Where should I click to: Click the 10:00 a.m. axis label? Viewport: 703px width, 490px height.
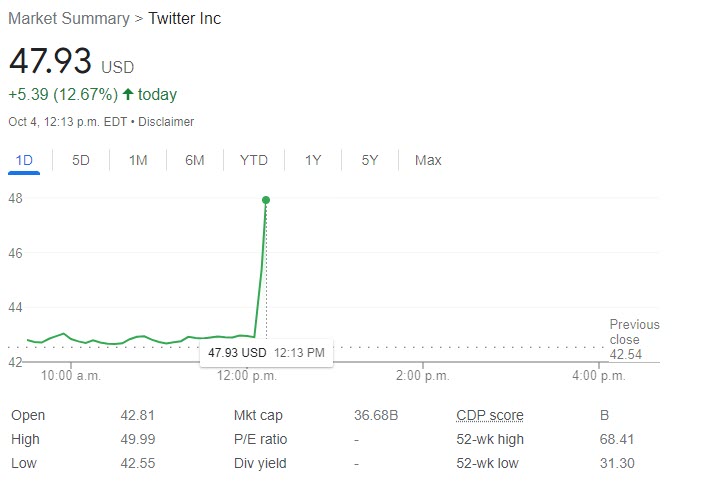[x=73, y=376]
